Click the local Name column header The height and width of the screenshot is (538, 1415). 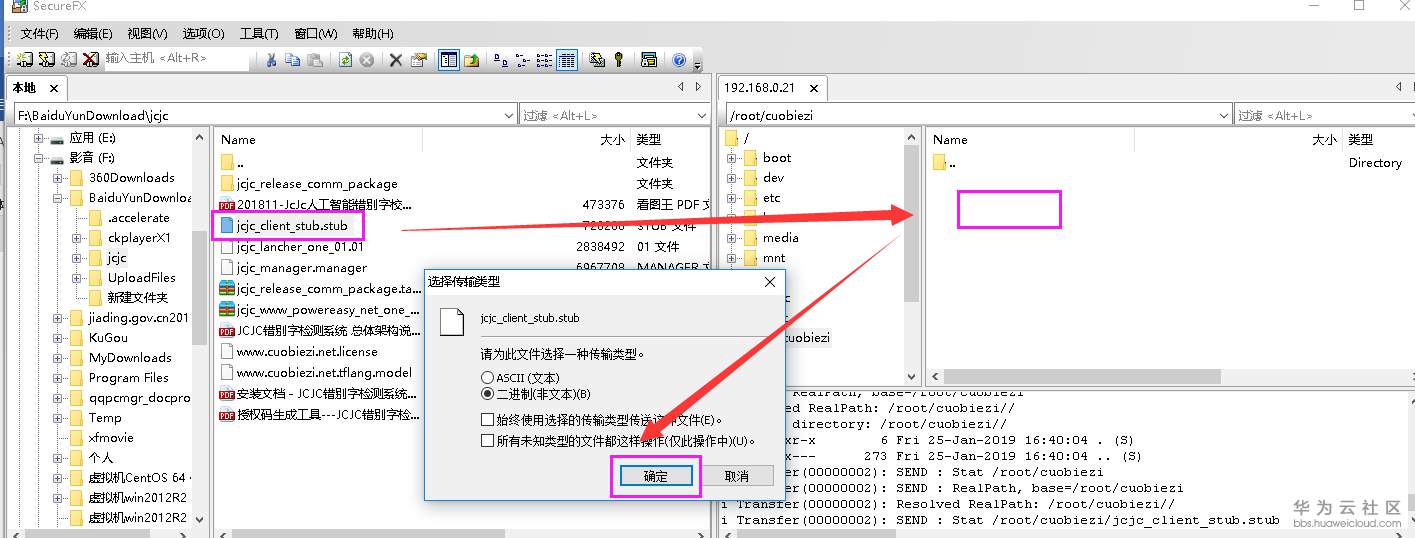pyautogui.click(x=238, y=140)
